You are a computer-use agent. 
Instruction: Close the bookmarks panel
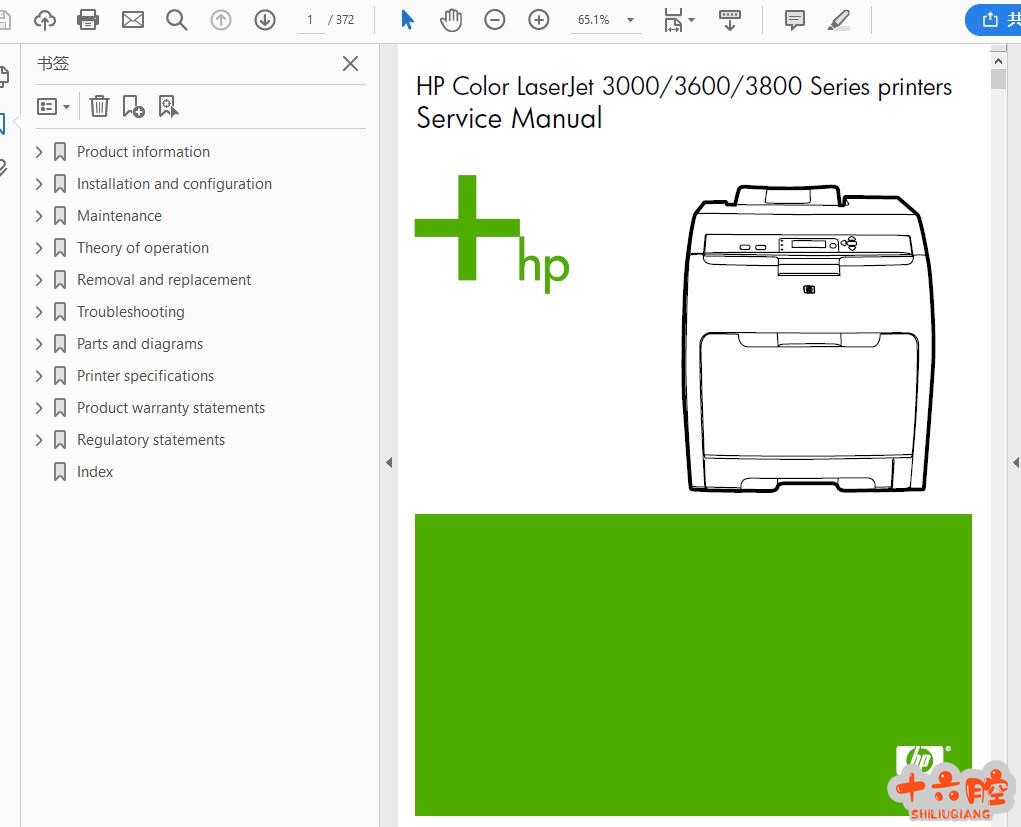pos(350,64)
